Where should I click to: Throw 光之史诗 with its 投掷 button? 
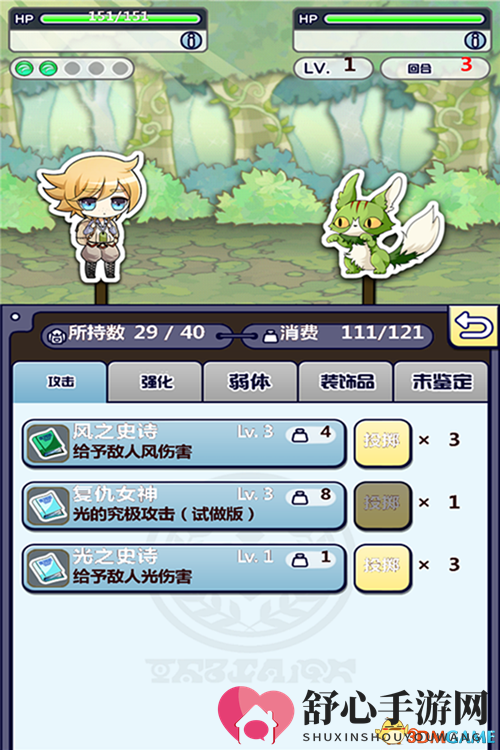pos(382,567)
